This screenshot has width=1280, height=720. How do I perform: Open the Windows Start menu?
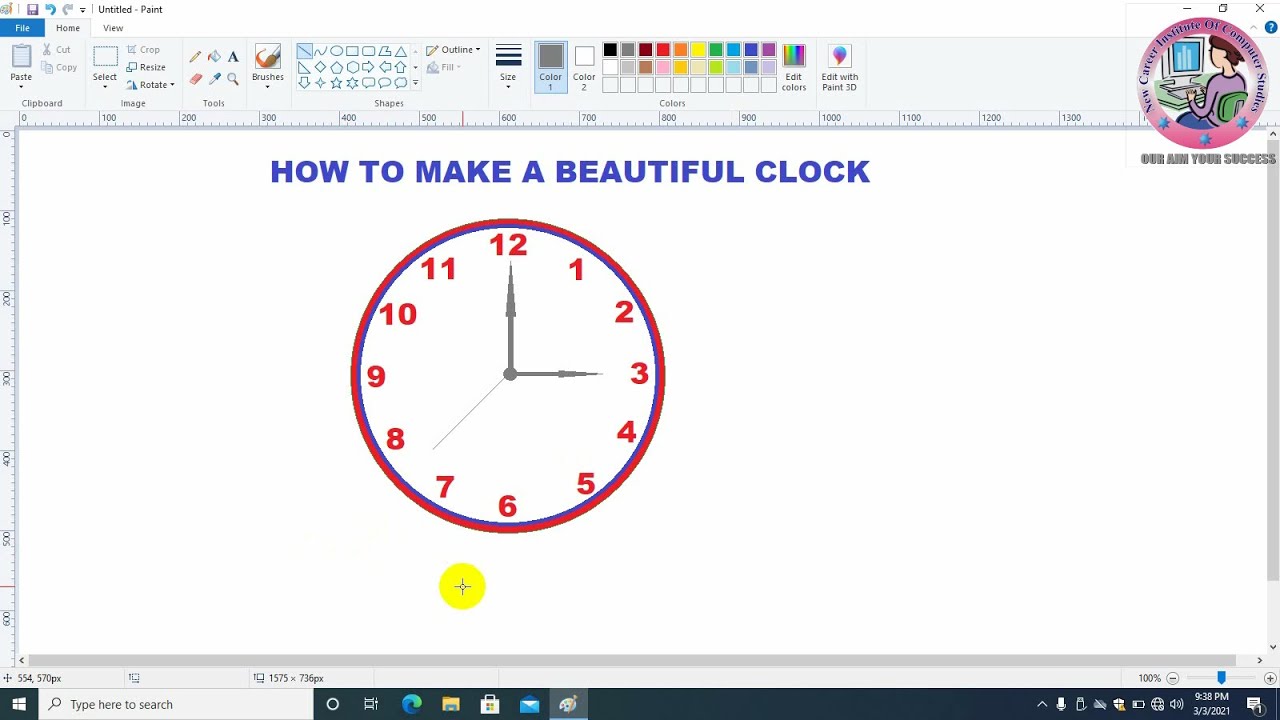[19, 704]
